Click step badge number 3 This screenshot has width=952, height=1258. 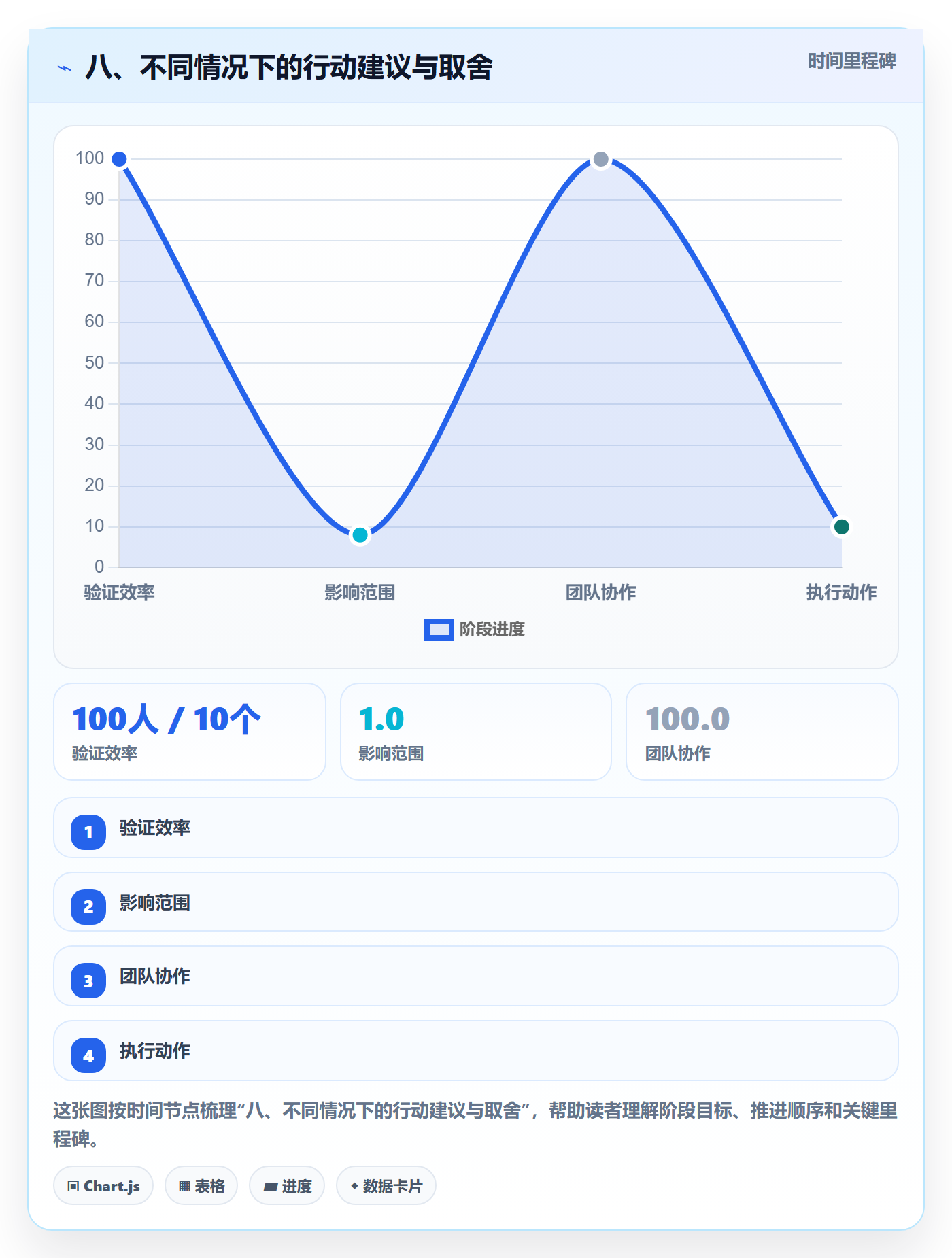click(x=88, y=981)
